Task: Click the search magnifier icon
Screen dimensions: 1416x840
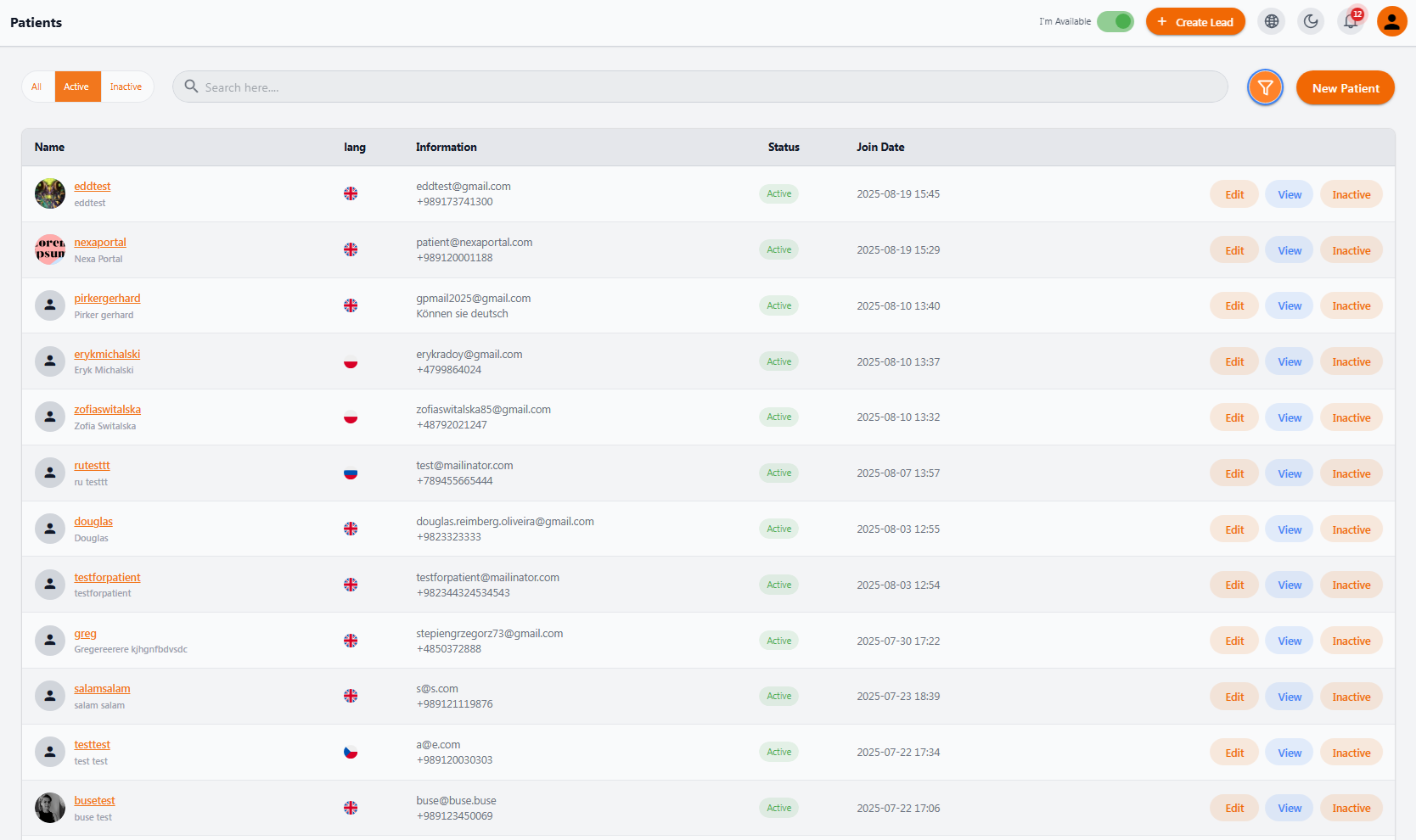Action: click(x=192, y=87)
